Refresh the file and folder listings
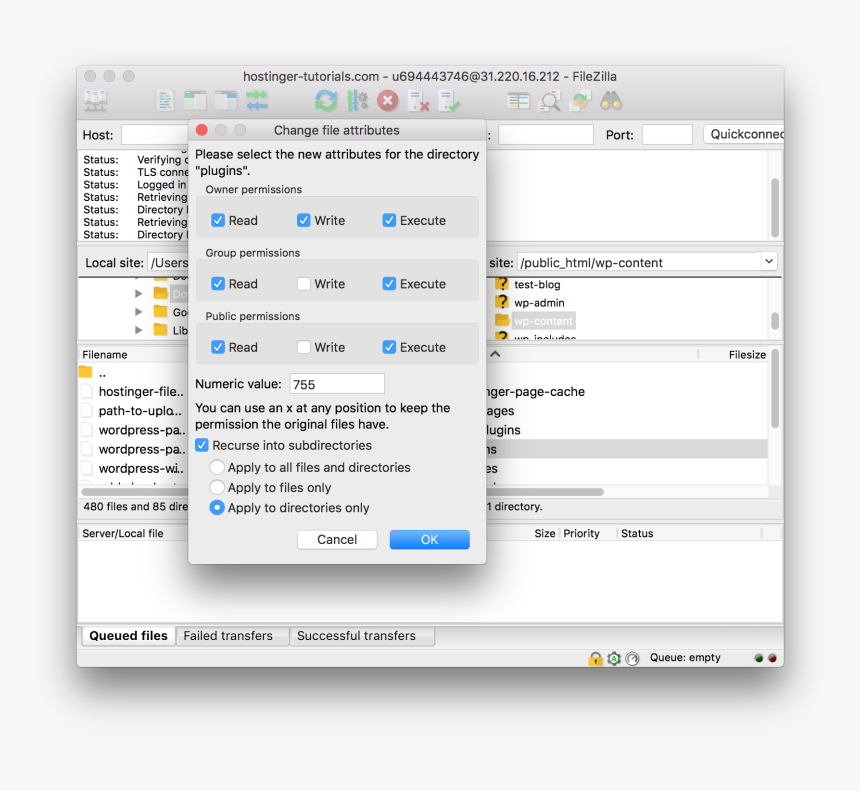 (326, 100)
